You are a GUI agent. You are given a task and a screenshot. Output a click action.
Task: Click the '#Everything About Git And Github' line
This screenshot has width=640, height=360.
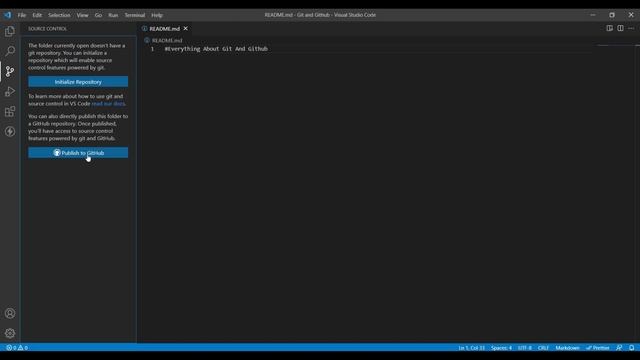tap(216, 49)
